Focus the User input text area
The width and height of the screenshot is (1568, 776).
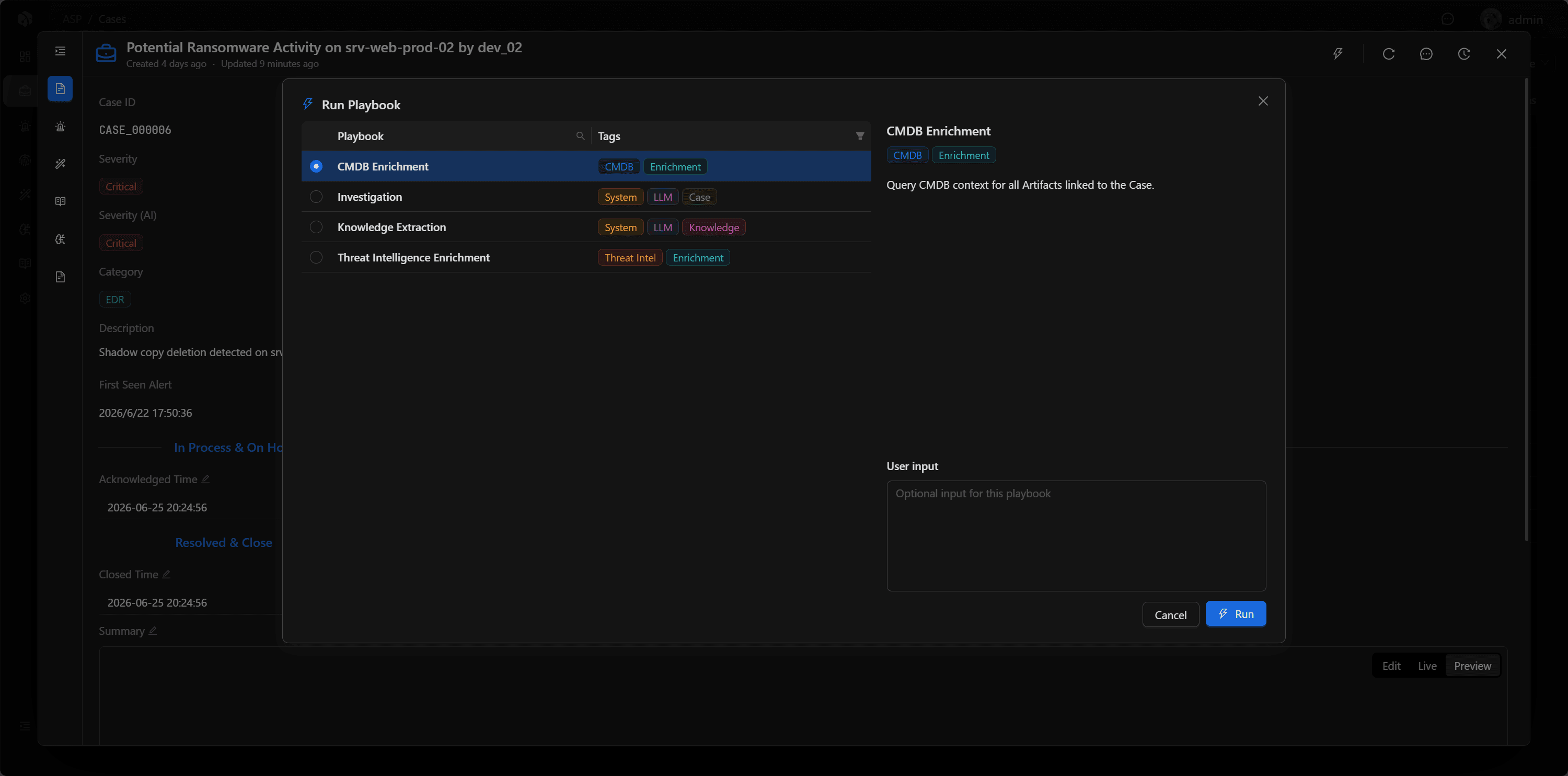click(x=1076, y=535)
